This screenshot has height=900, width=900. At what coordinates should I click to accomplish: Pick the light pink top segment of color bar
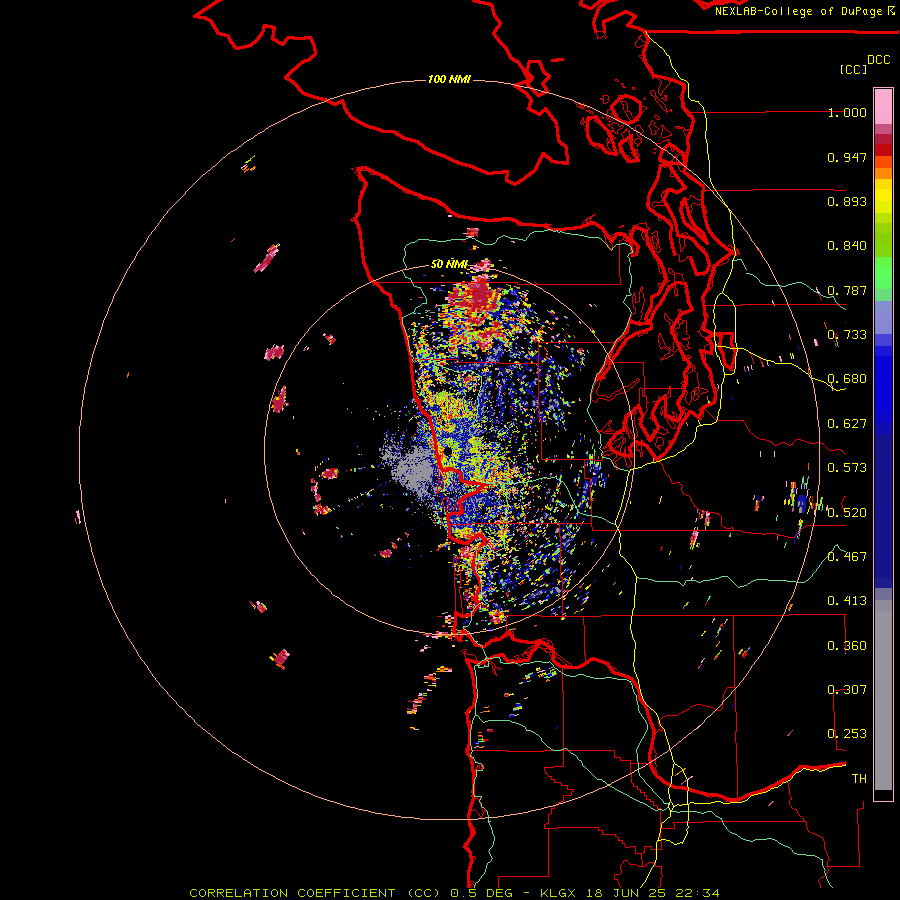[x=883, y=107]
